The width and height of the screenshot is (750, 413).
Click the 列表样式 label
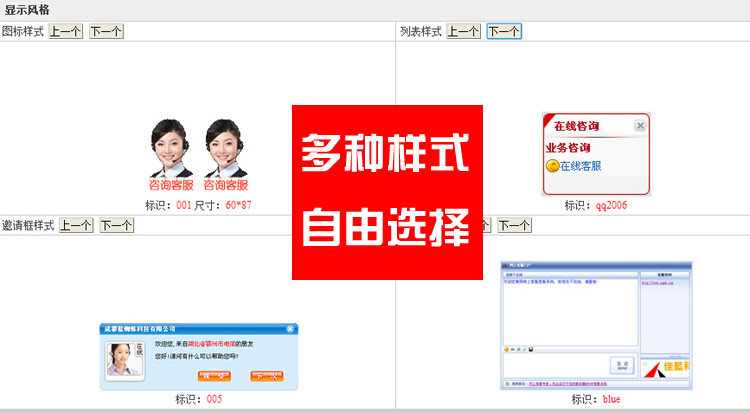coord(420,32)
